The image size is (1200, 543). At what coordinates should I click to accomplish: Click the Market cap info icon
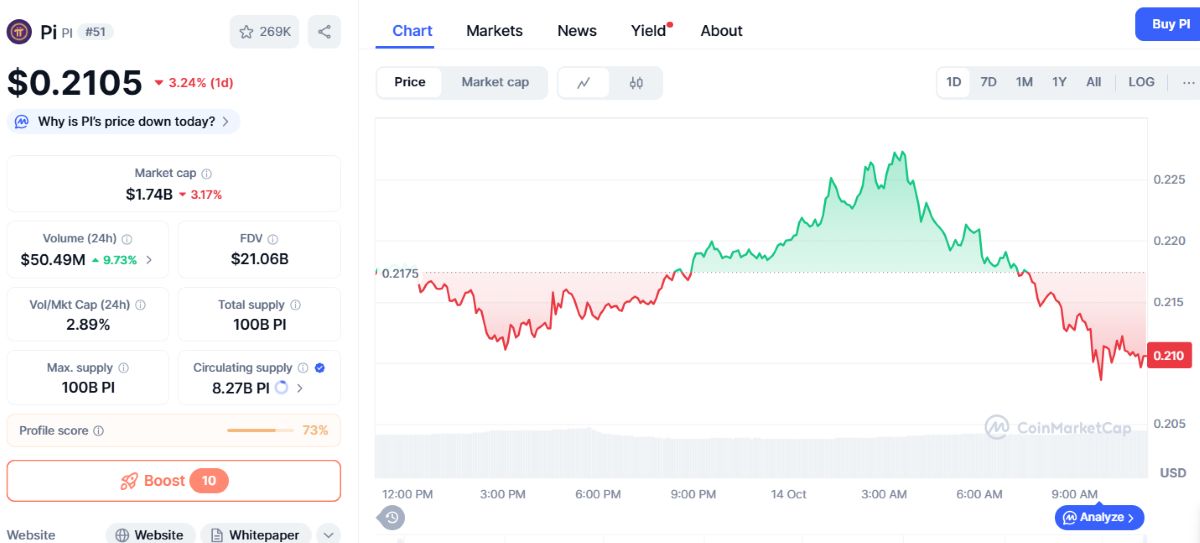(206, 174)
